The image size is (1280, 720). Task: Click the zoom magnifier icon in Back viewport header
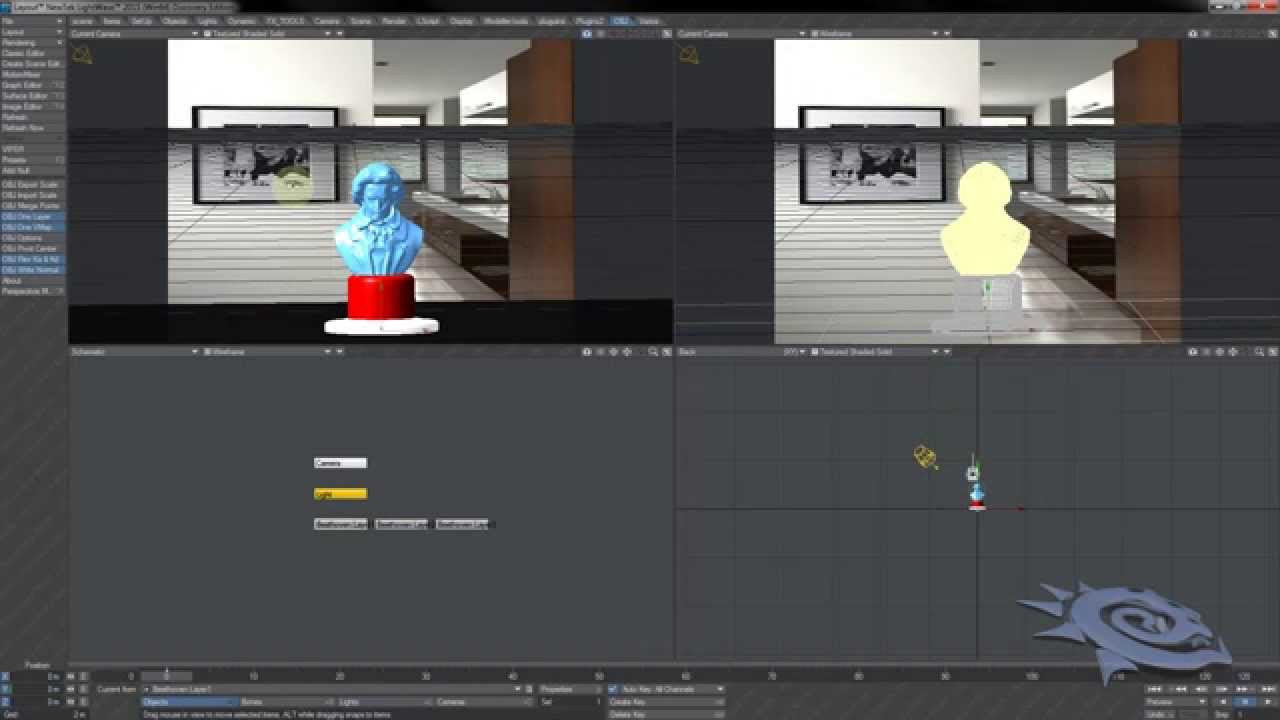(1260, 352)
